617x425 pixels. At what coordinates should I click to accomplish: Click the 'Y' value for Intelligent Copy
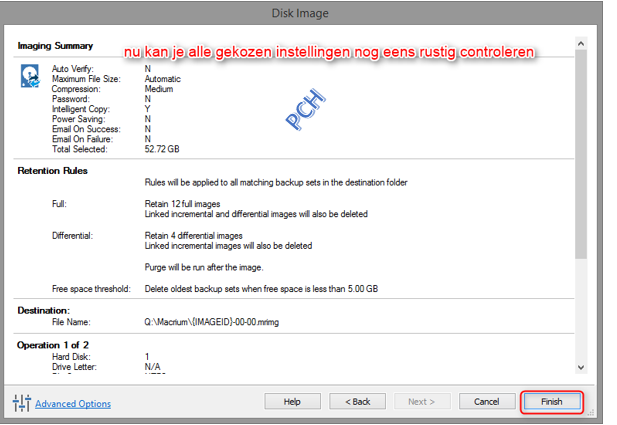pyautogui.click(x=148, y=109)
